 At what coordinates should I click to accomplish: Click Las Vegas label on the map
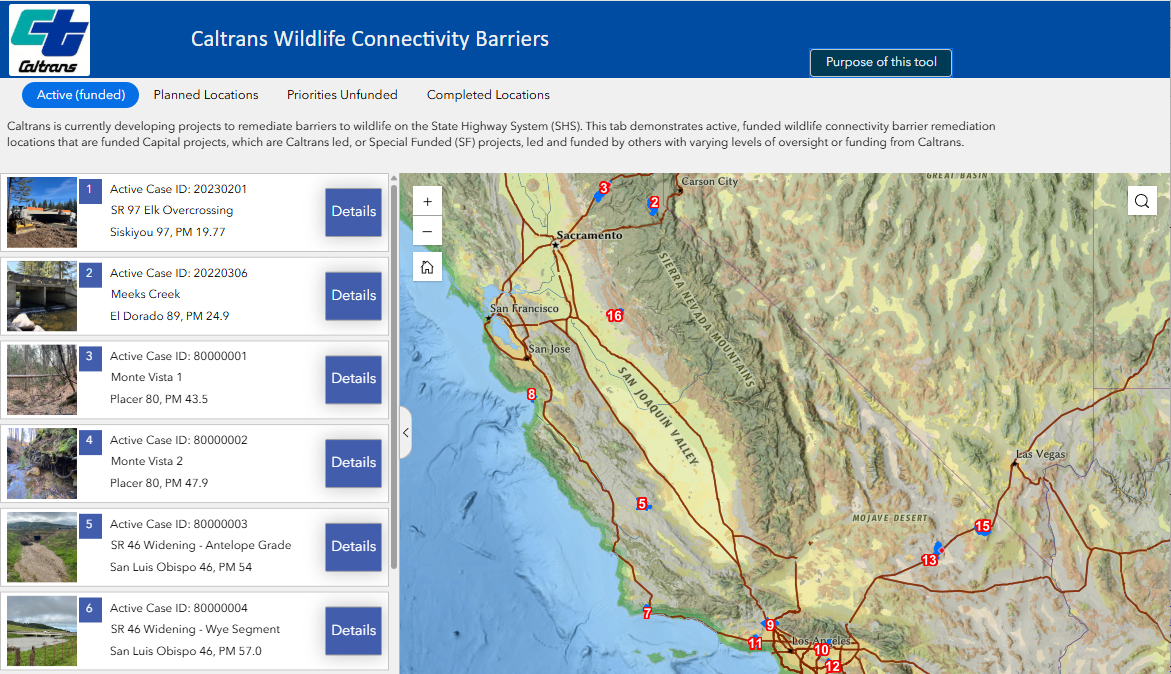1041,454
